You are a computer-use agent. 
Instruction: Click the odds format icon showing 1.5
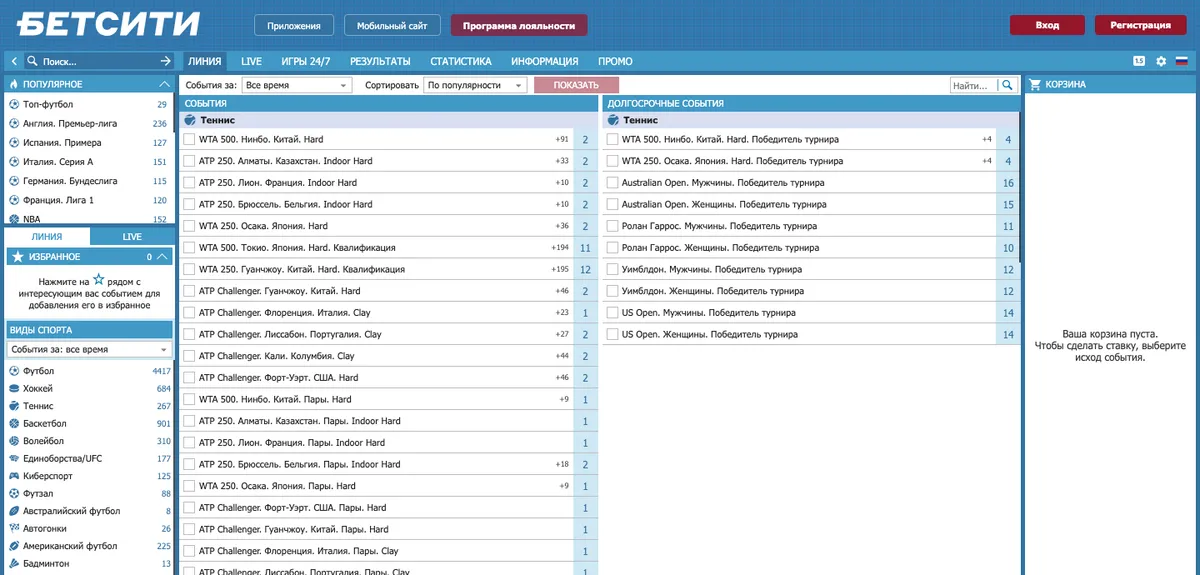pyautogui.click(x=1139, y=61)
